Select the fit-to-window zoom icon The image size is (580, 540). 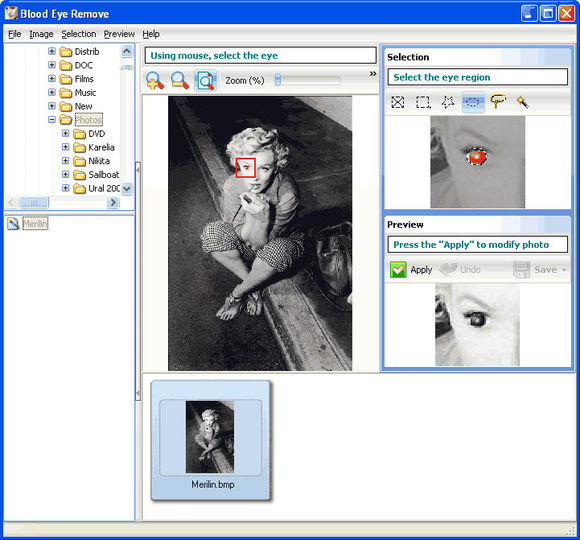205,80
